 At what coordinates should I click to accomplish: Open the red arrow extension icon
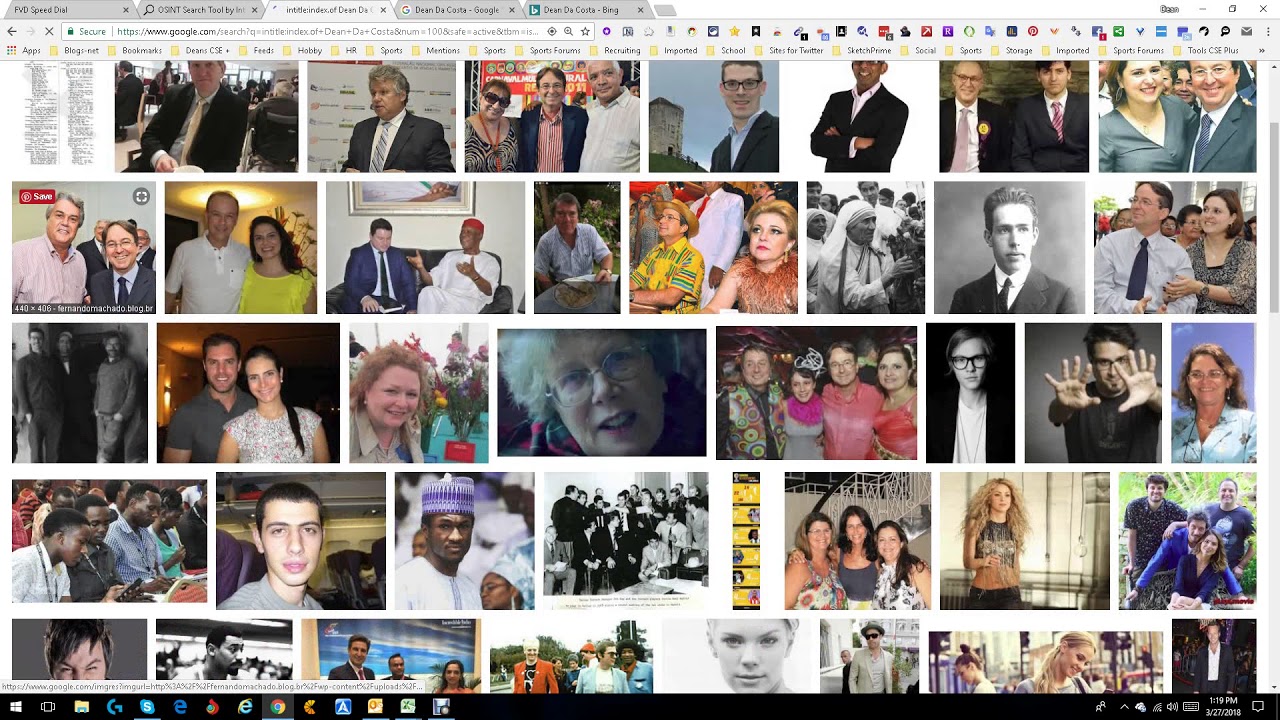pos(927,32)
